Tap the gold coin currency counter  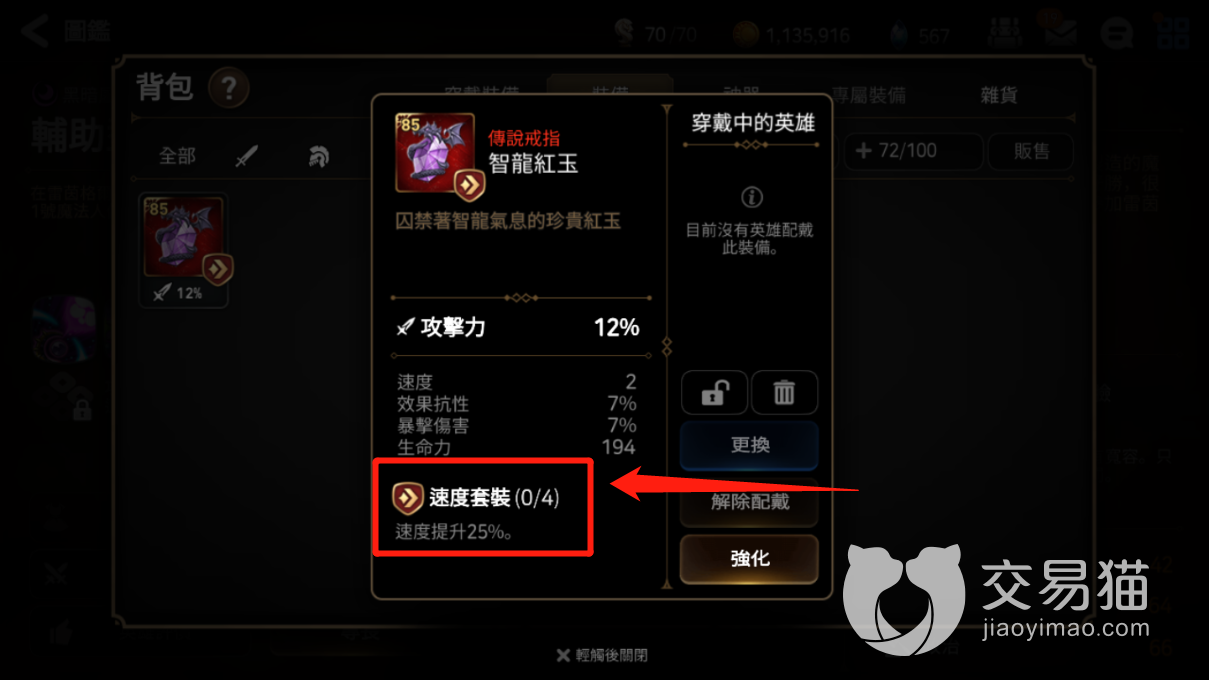[791, 34]
